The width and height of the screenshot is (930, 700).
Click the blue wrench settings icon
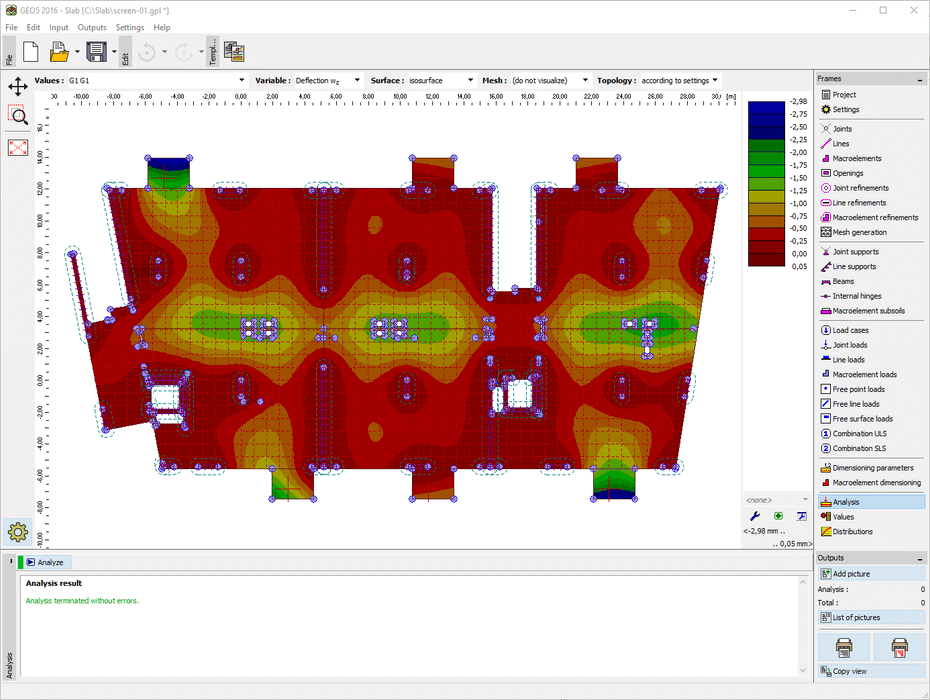pyautogui.click(x=755, y=516)
